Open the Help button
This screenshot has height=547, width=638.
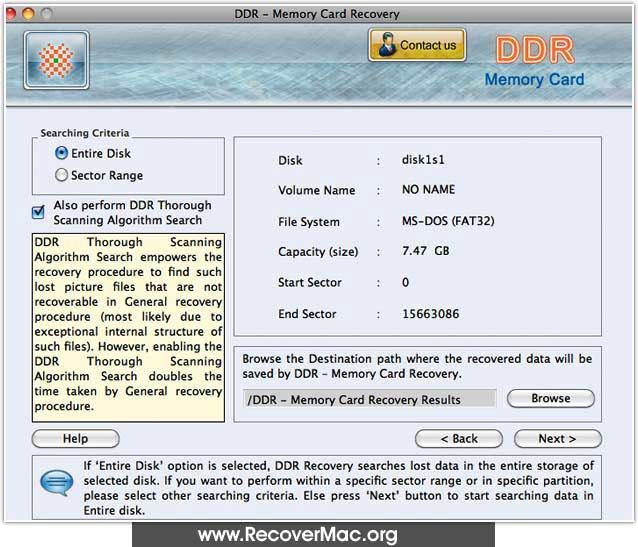pos(75,439)
